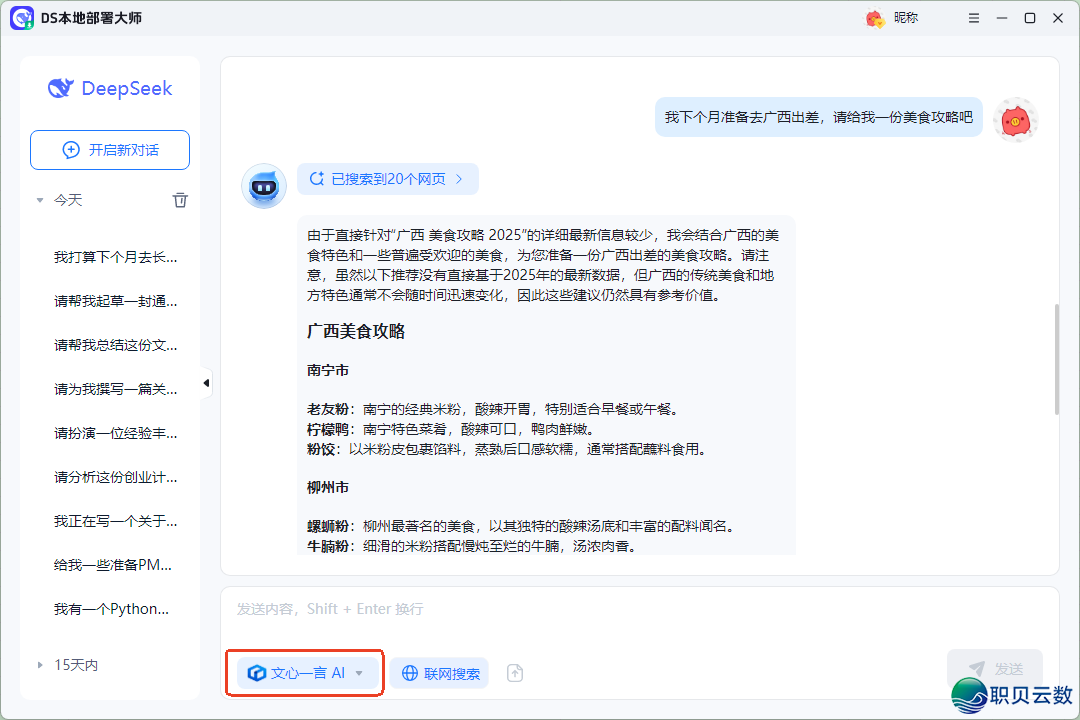The width and height of the screenshot is (1080, 720).
Task: Click the red user avatar beside the message
Action: point(1015,120)
